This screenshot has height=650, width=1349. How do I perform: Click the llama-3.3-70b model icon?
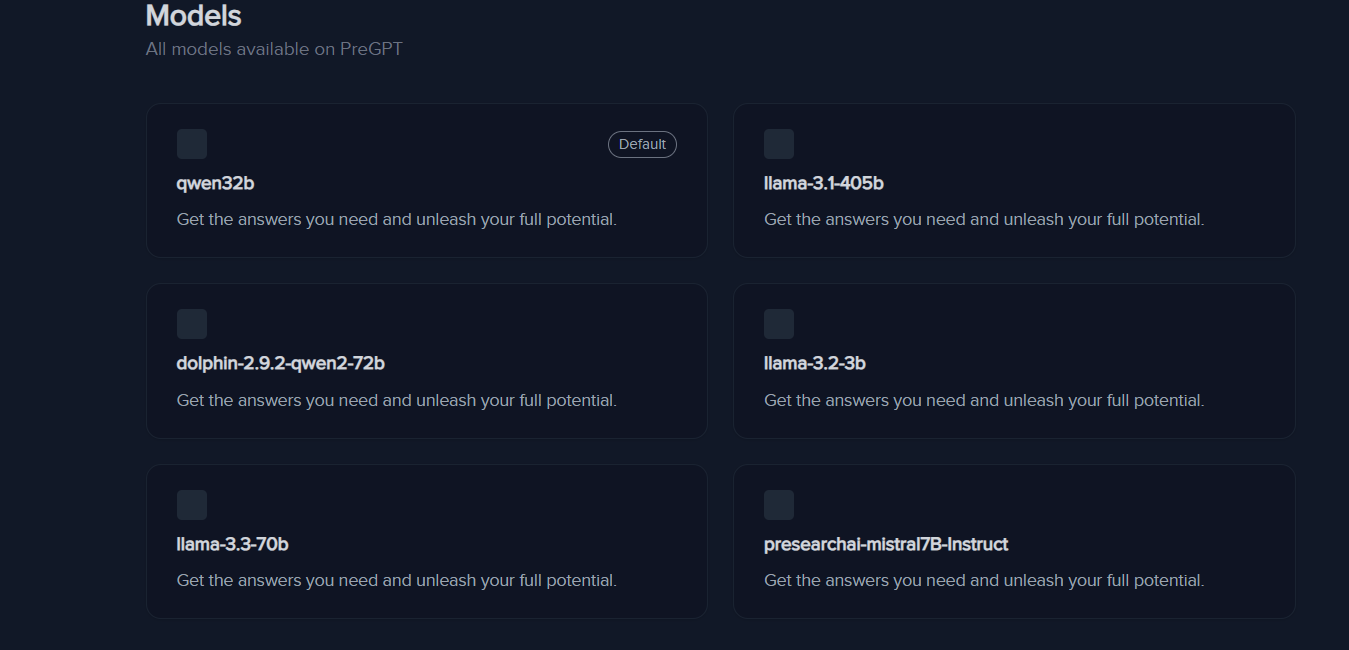[192, 505]
